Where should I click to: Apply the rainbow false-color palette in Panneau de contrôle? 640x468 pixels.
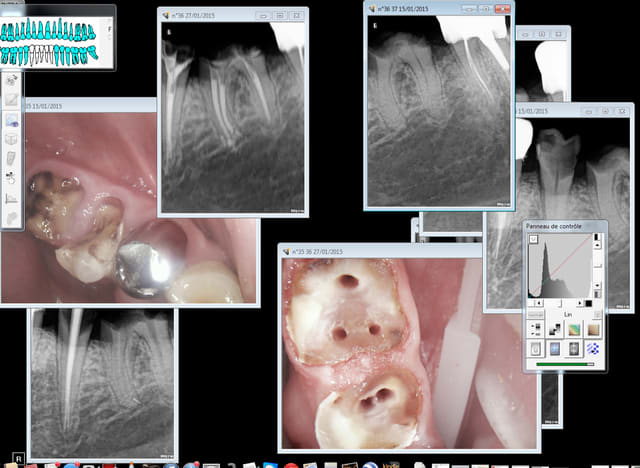coord(574,328)
